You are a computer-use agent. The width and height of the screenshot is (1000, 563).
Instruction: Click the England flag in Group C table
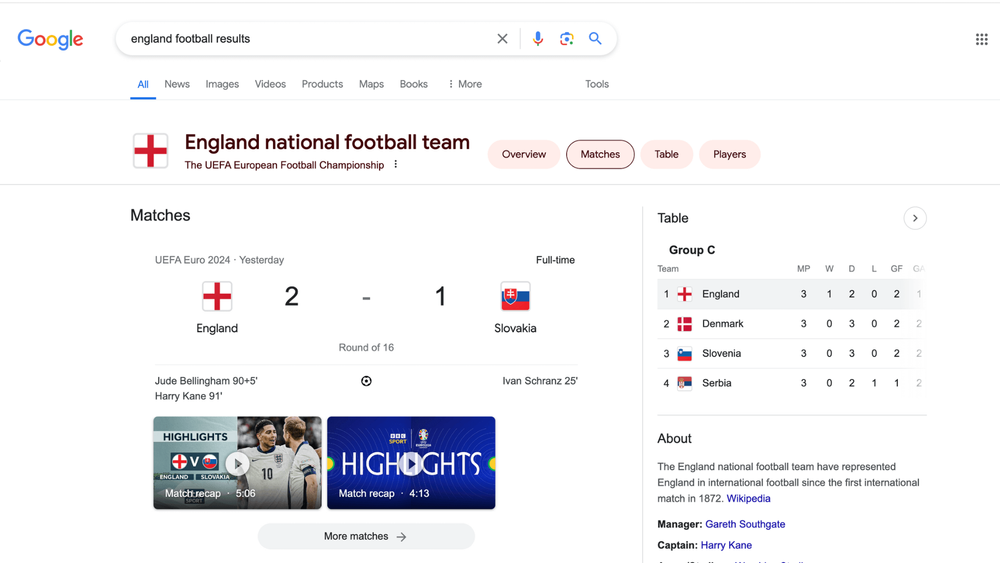click(x=684, y=294)
